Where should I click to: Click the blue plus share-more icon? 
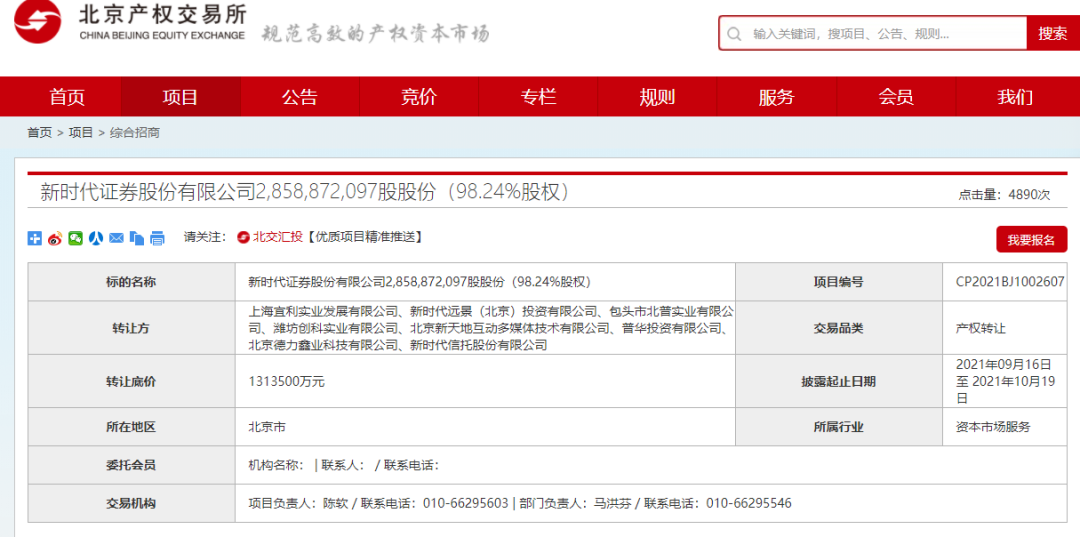click(34, 238)
